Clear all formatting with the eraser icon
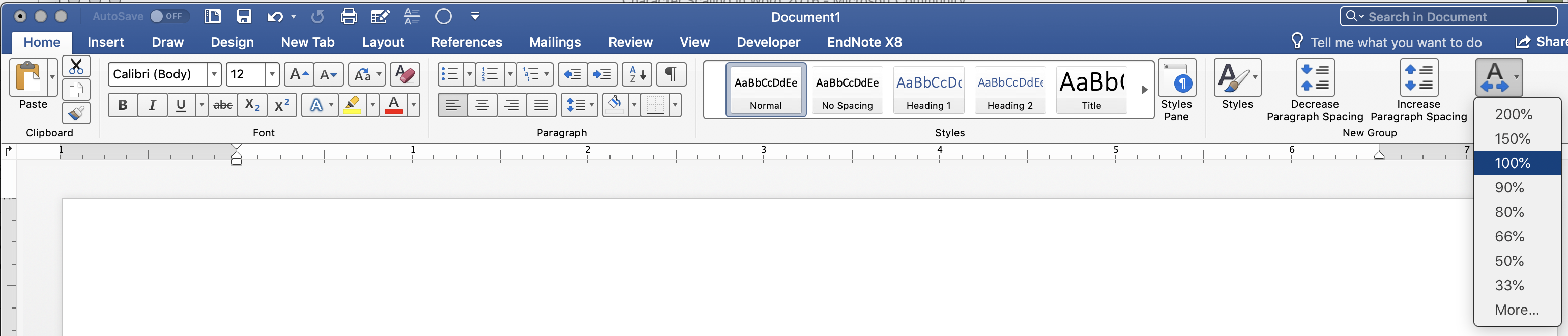 coord(404,74)
